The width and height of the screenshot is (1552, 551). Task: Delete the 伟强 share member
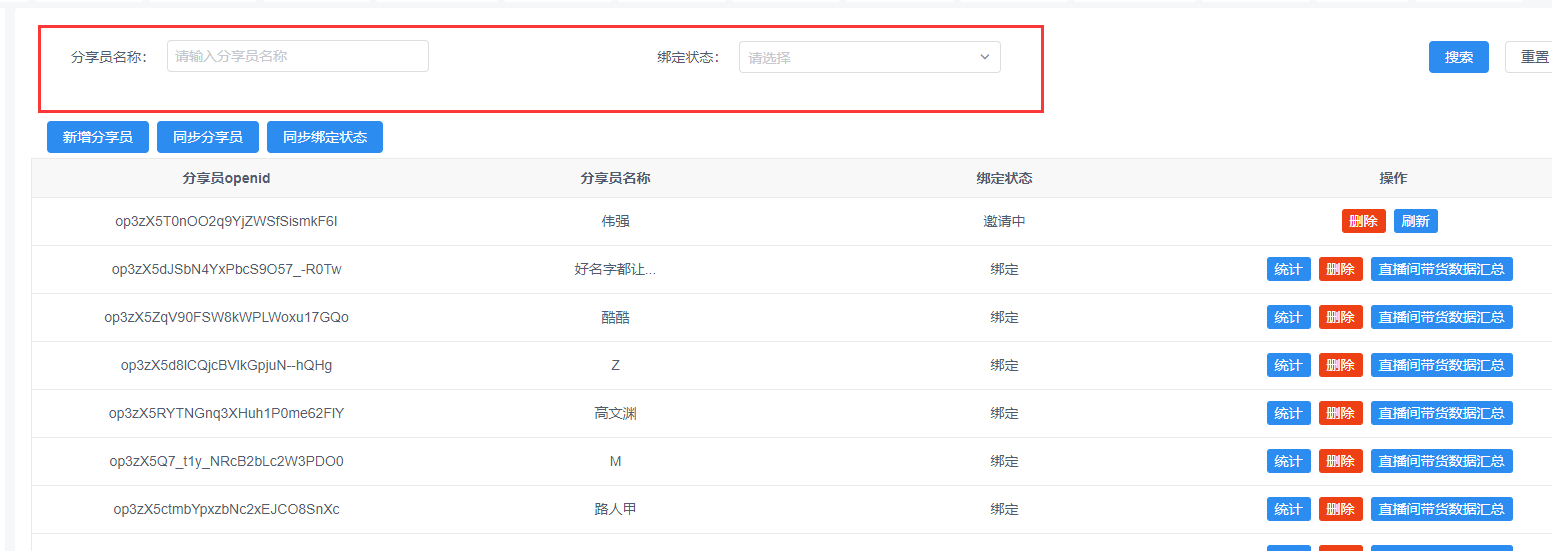click(1363, 221)
